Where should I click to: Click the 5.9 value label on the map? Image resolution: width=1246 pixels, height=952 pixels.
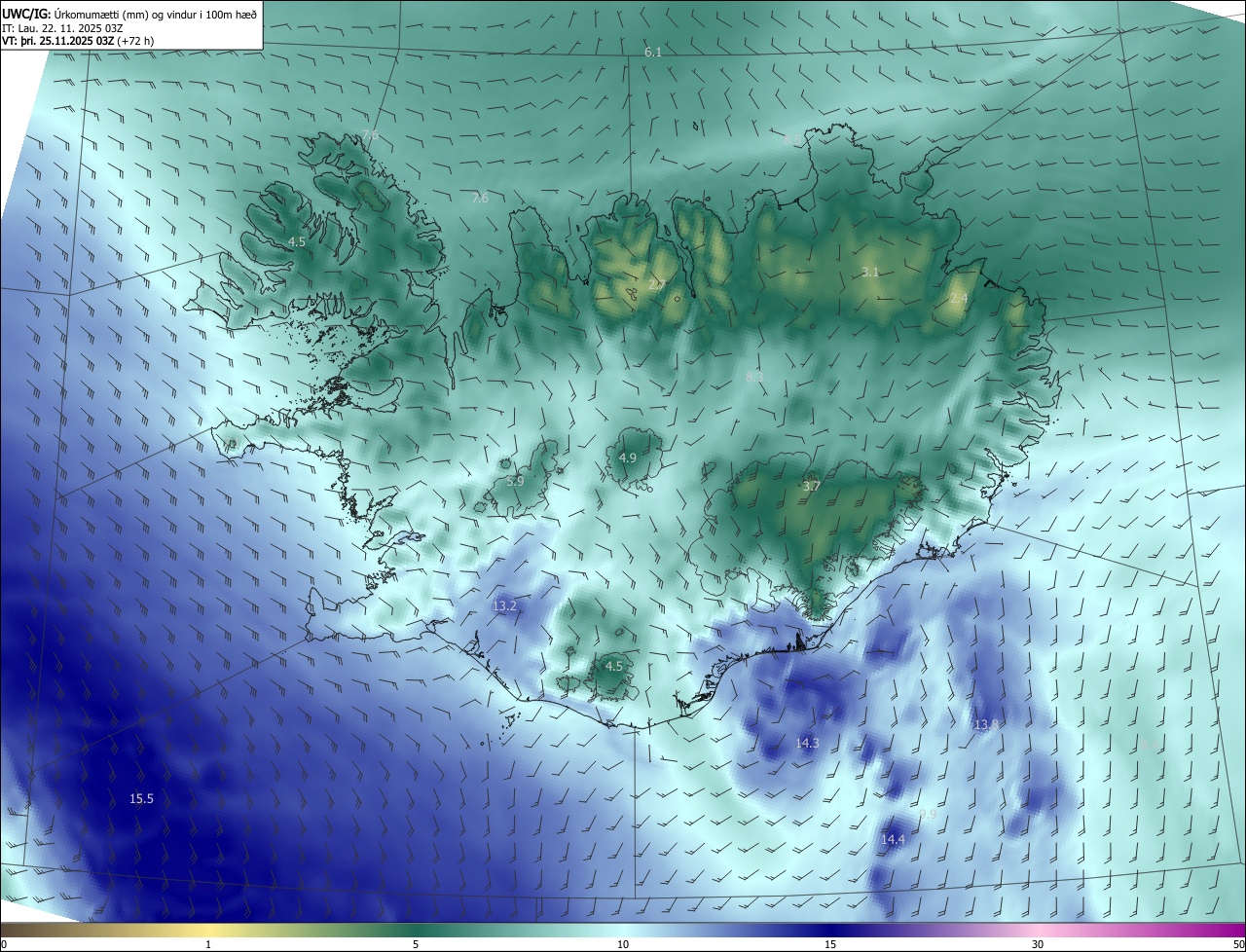click(x=515, y=481)
